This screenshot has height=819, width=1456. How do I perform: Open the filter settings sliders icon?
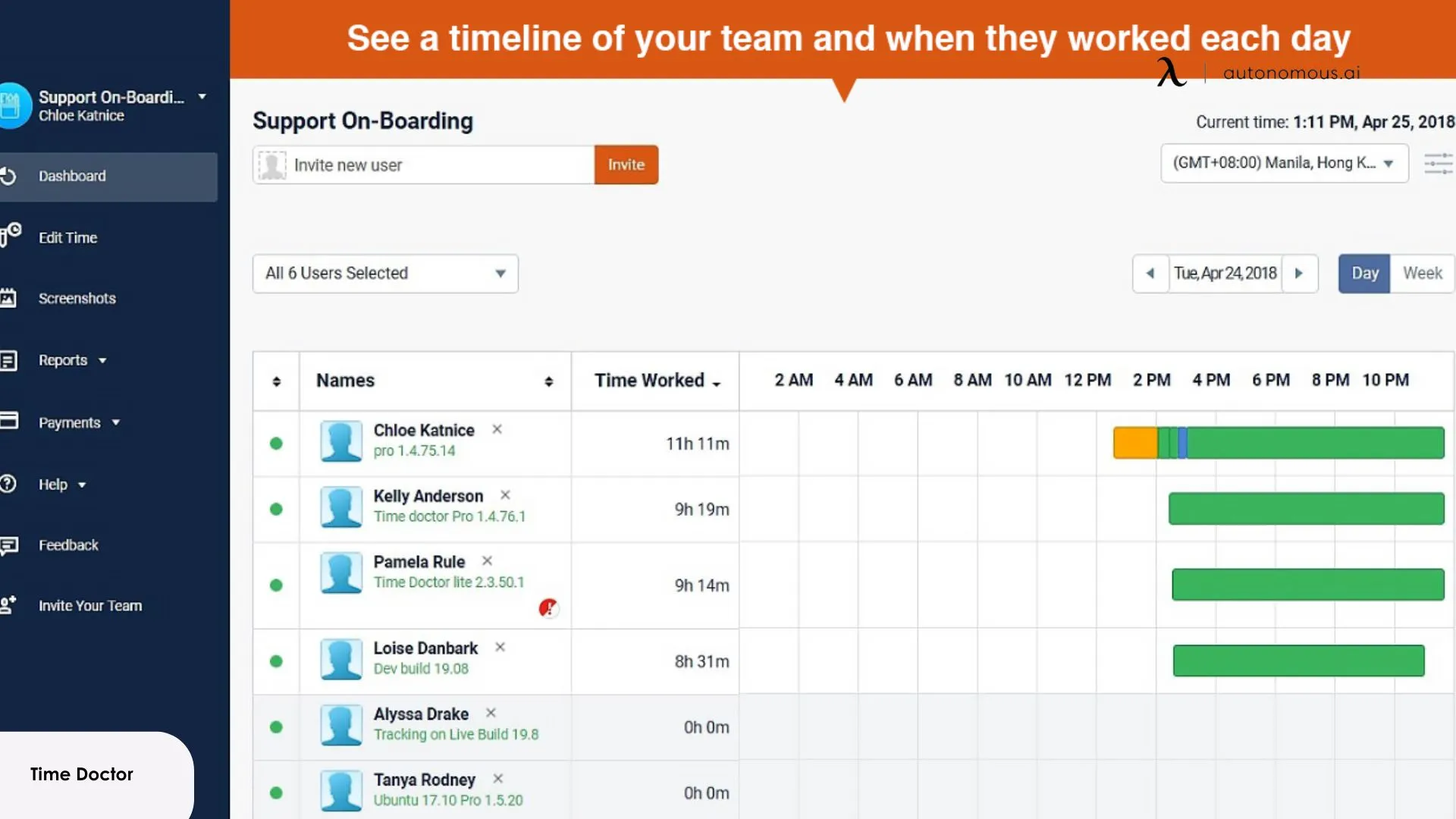(1438, 164)
